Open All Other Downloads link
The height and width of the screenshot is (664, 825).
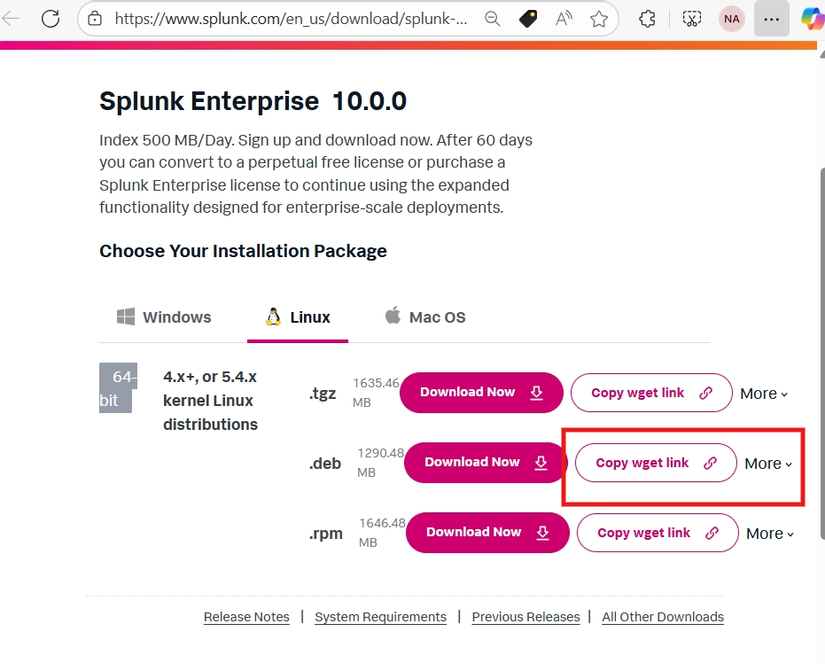click(x=663, y=617)
